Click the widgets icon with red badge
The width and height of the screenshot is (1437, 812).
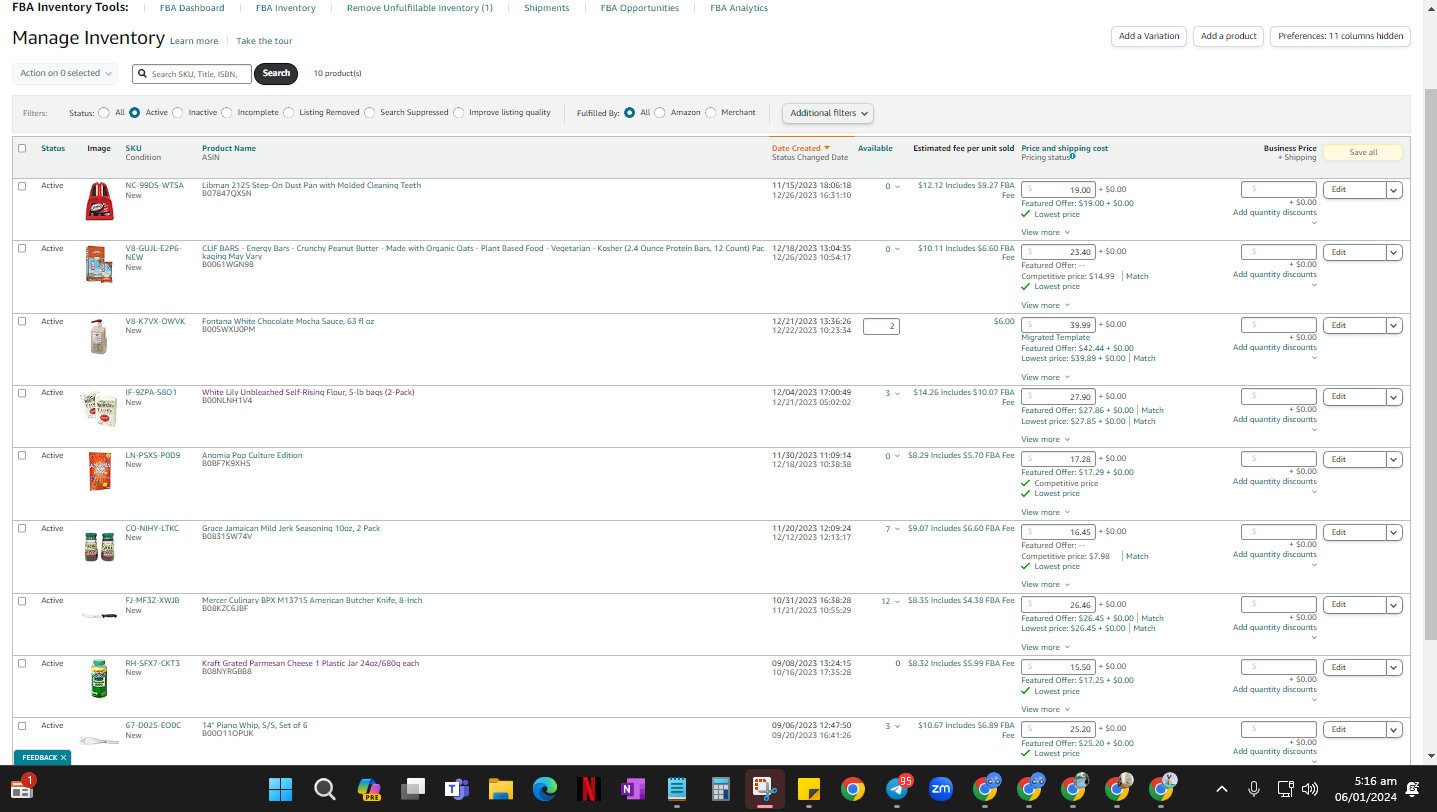click(21, 788)
